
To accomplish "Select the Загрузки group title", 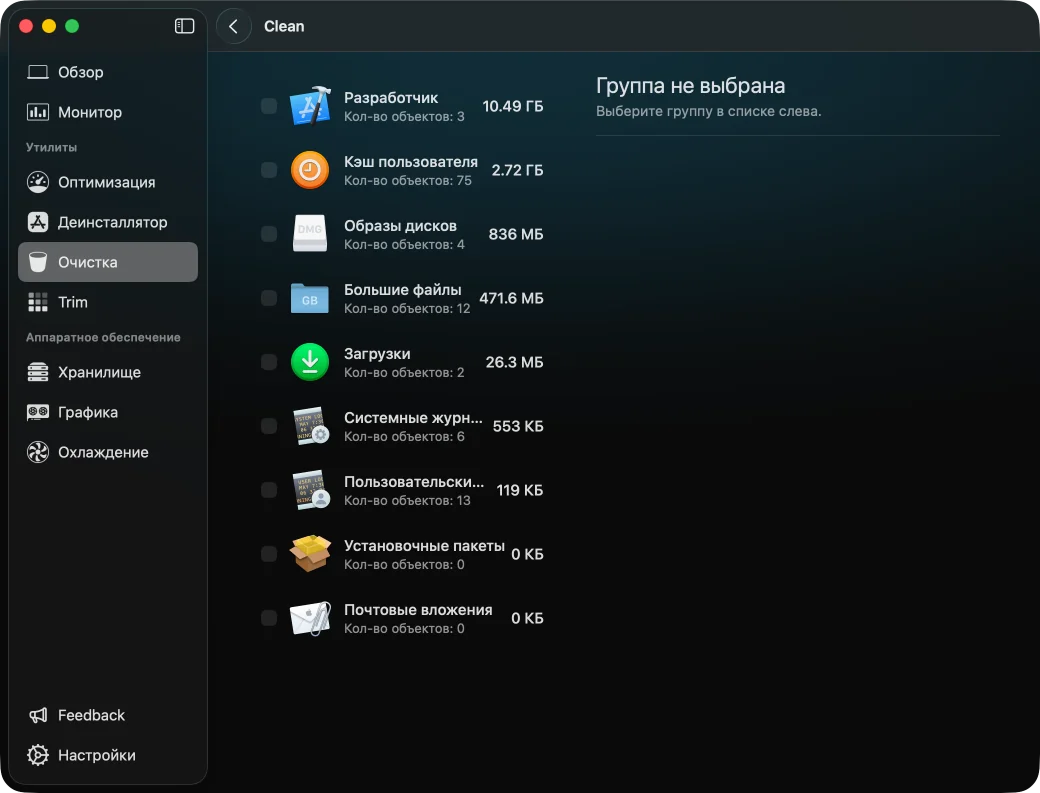I will (x=377, y=354).
